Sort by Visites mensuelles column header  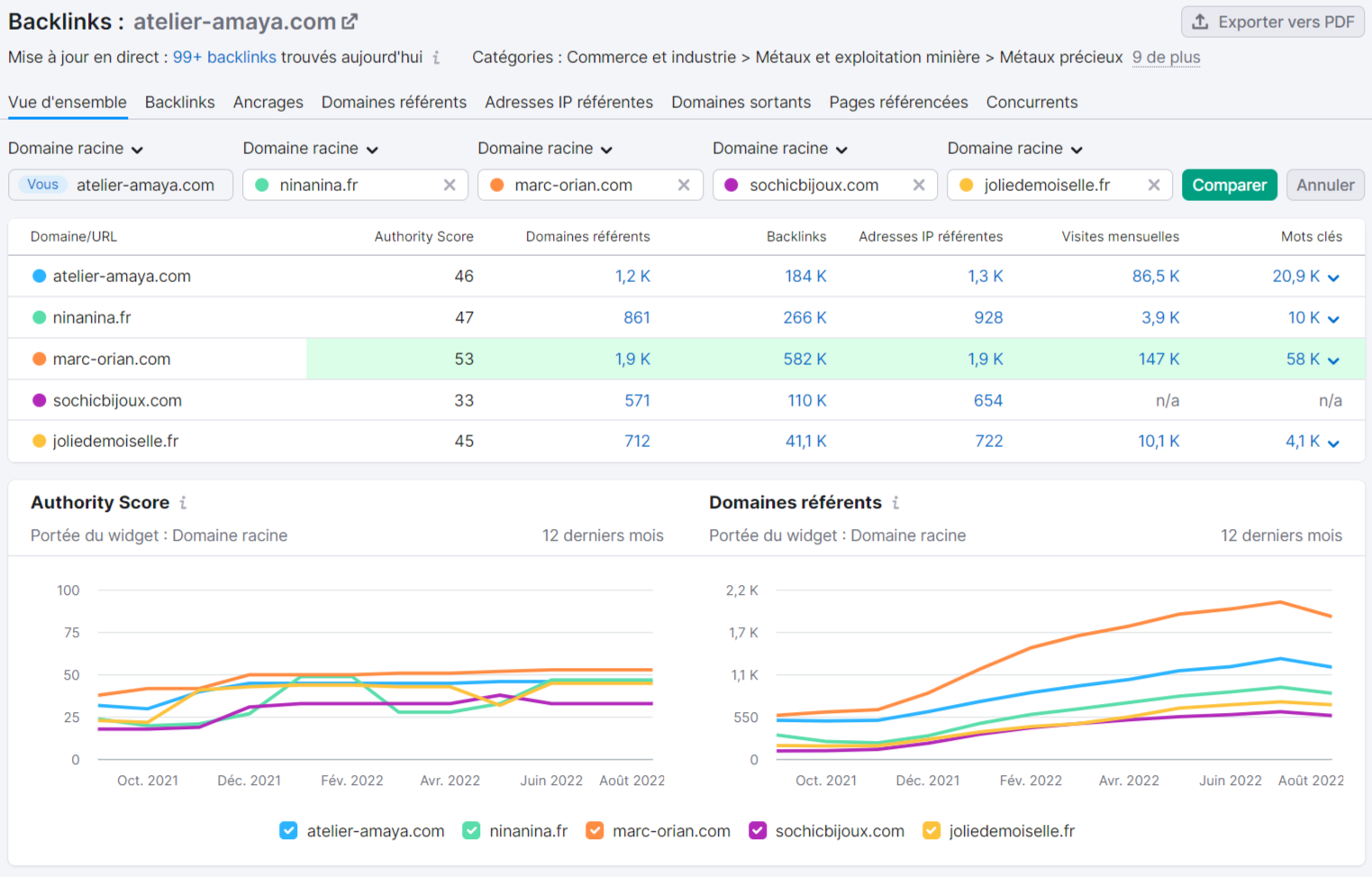1120,236
